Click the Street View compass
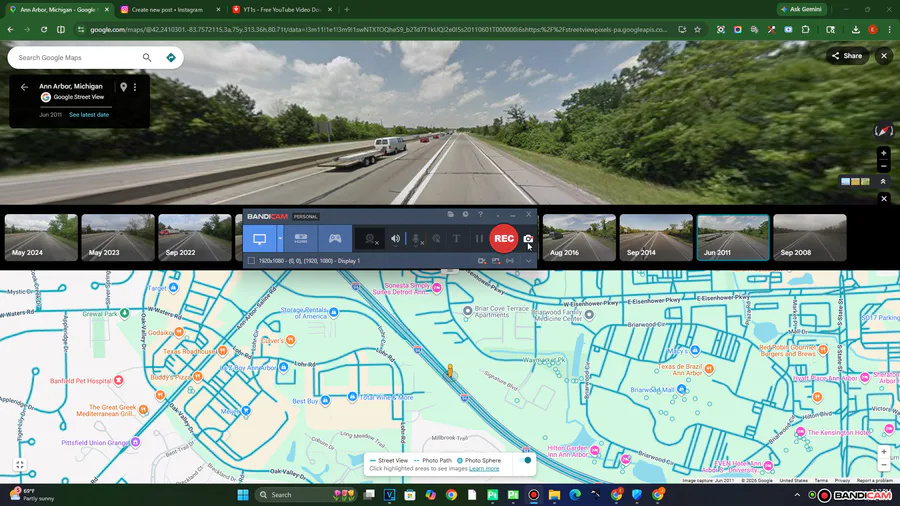900x506 pixels. pyautogui.click(x=883, y=131)
